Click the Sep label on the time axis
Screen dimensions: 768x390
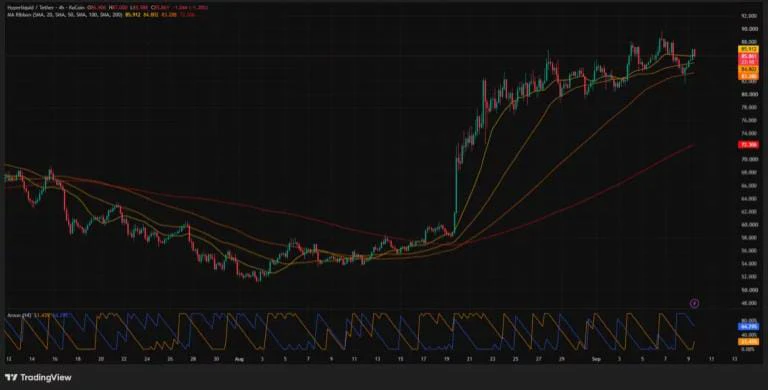point(596,359)
